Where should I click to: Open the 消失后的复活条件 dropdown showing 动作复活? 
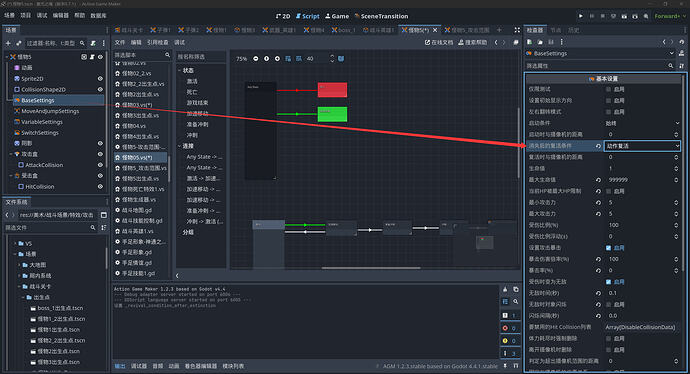[642, 146]
